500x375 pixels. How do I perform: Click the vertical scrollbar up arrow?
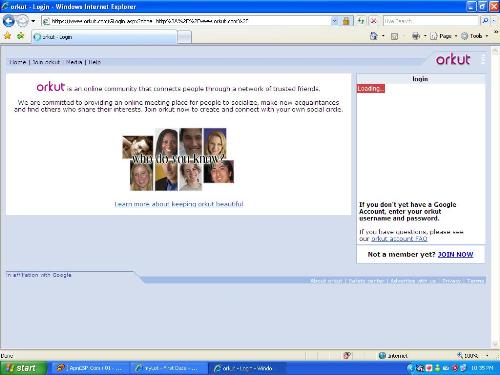click(495, 50)
